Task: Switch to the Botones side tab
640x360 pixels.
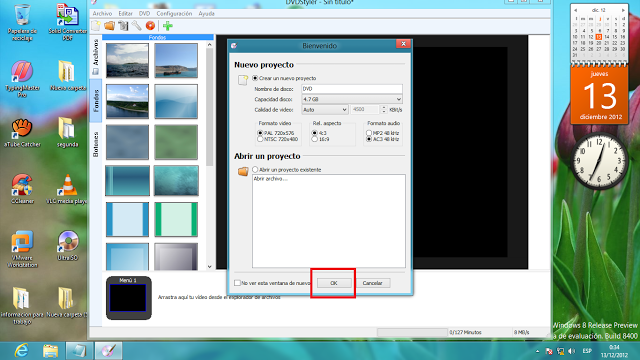Action: click(x=96, y=144)
